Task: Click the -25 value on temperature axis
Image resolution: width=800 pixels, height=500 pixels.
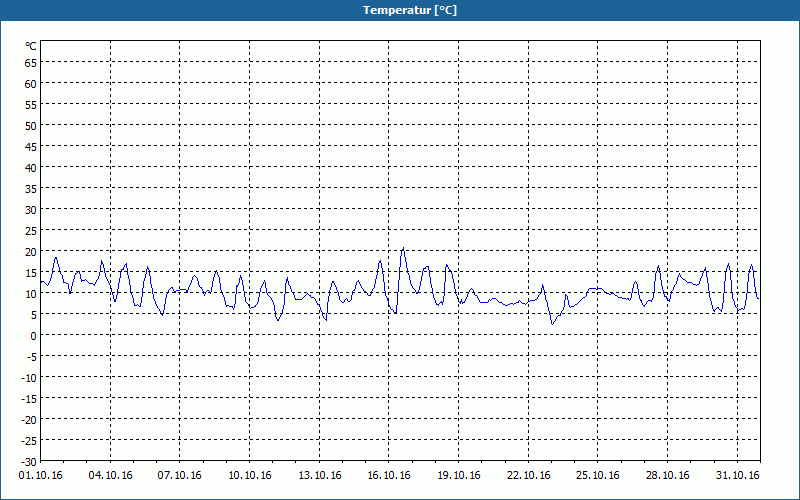Action: (x=29, y=440)
